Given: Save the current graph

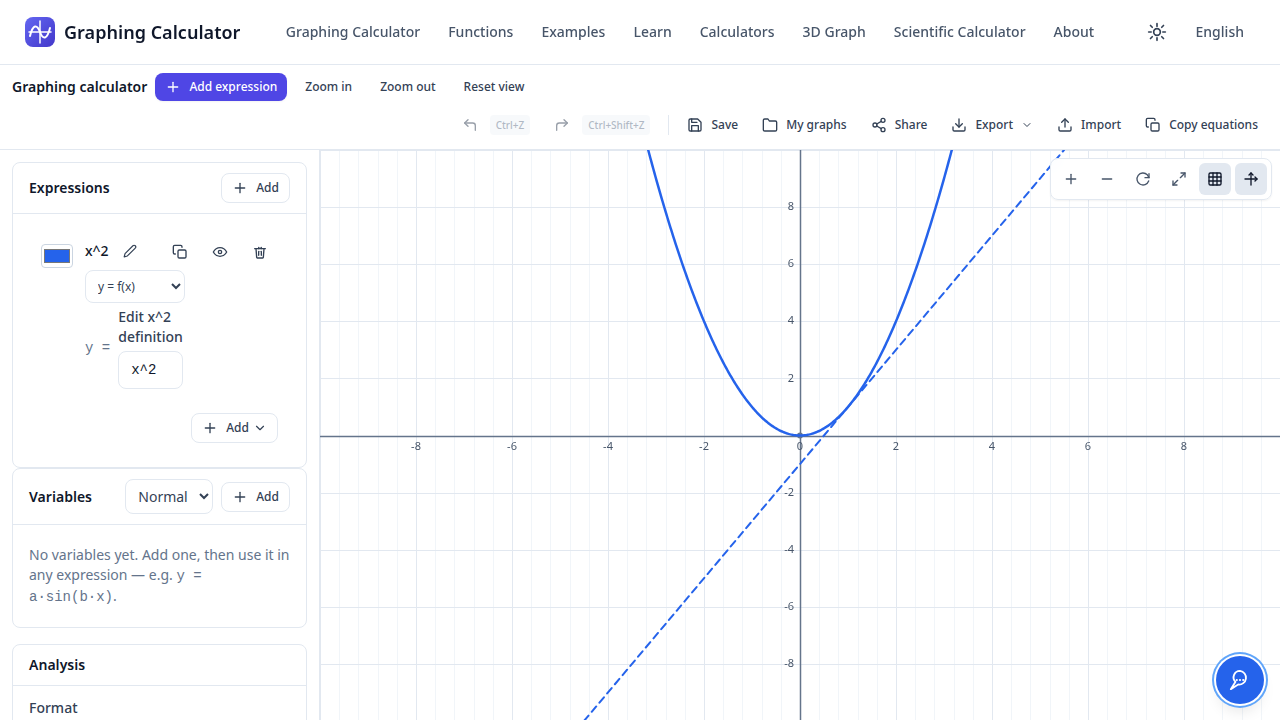Looking at the screenshot, I should 713,125.
